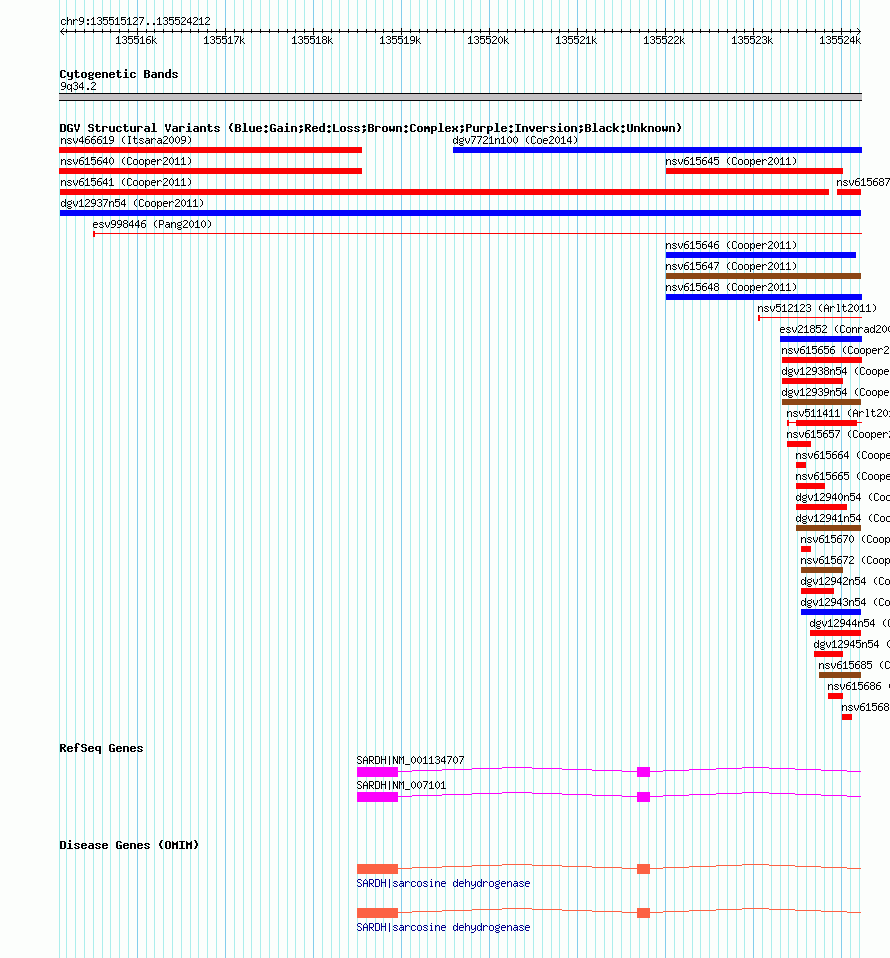
Task: Click the 135516k ruler position
Action: (x=136, y=40)
